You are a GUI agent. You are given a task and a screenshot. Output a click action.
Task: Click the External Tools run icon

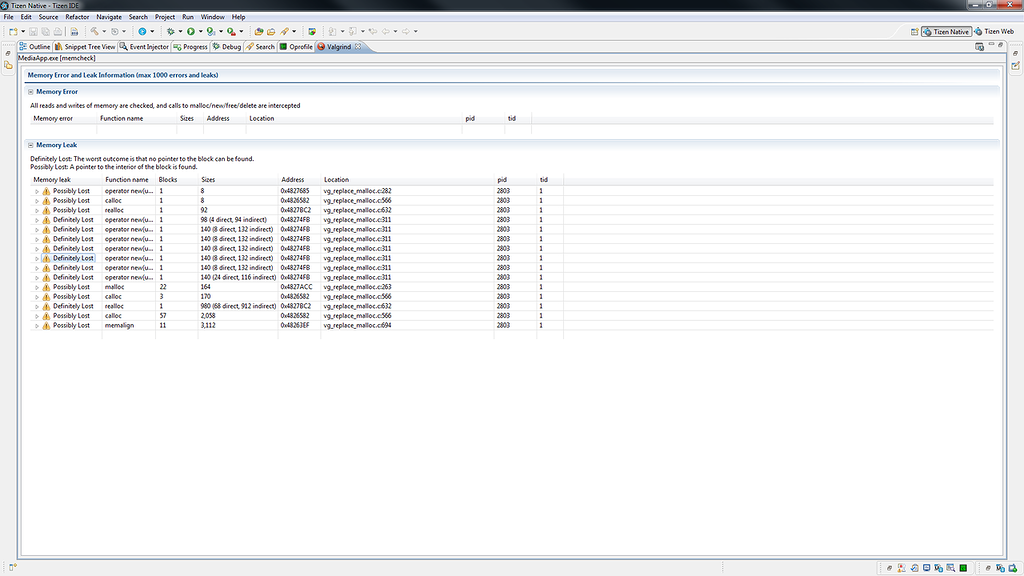[x=231, y=31]
